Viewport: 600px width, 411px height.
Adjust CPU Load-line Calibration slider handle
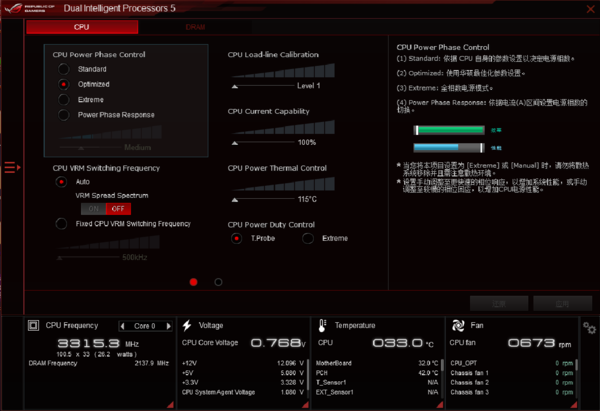tap(235, 86)
